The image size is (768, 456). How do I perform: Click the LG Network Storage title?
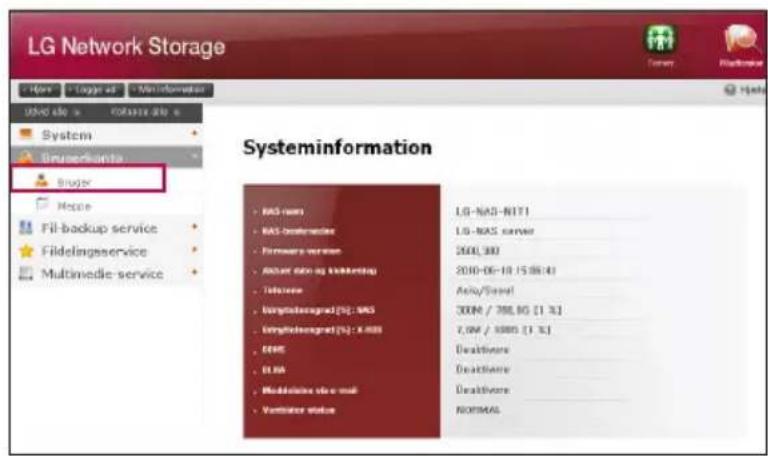[x=126, y=47]
